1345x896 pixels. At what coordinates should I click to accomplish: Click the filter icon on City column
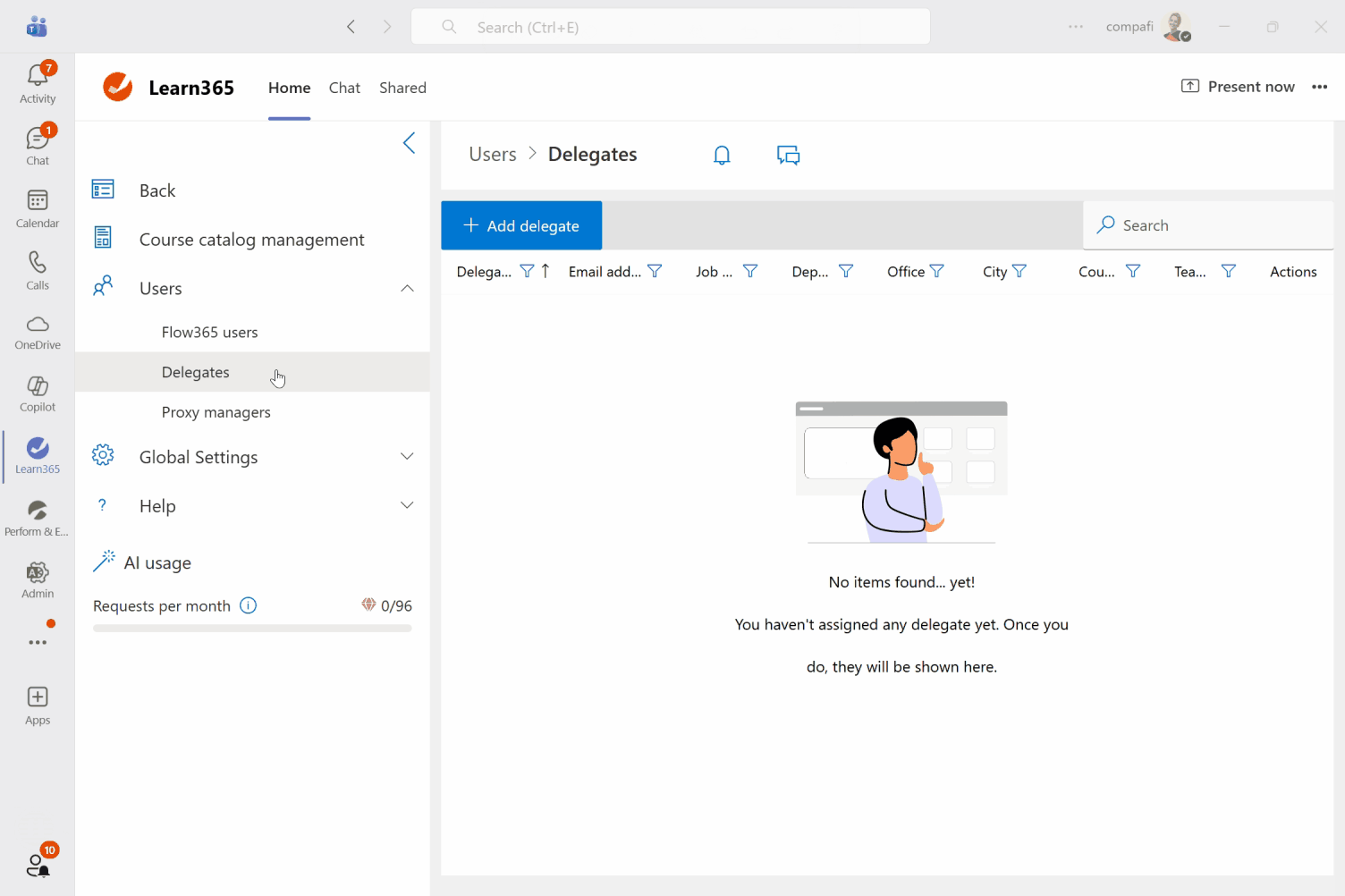(1019, 272)
